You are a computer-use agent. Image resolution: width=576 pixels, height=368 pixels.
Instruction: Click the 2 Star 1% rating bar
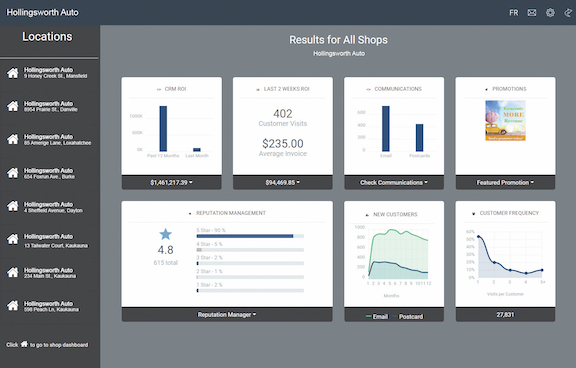[x=250, y=277]
